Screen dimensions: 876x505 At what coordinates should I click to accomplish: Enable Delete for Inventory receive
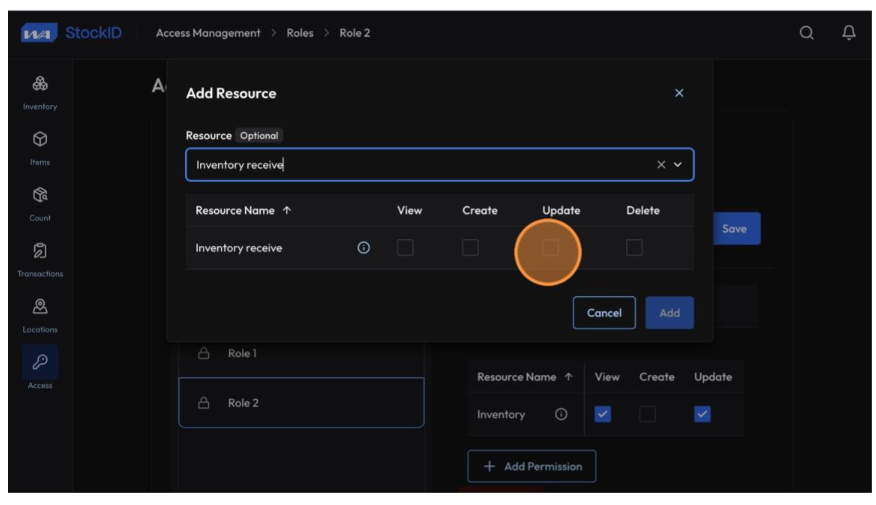pyautogui.click(x=634, y=247)
